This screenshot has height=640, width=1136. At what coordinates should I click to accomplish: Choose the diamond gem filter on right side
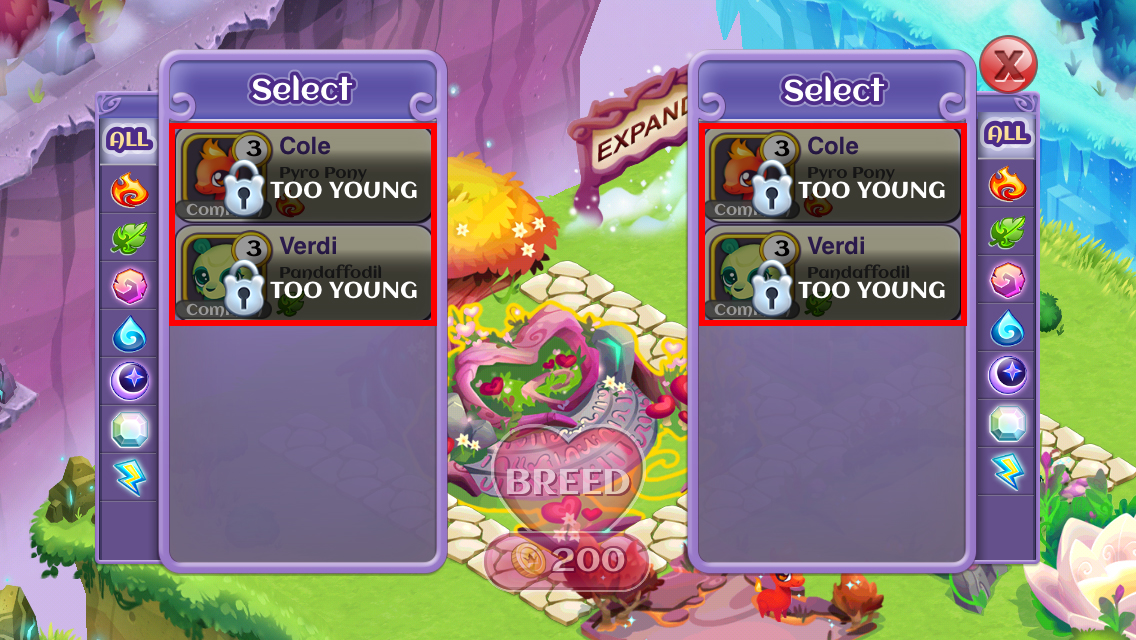click(x=1007, y=423)
